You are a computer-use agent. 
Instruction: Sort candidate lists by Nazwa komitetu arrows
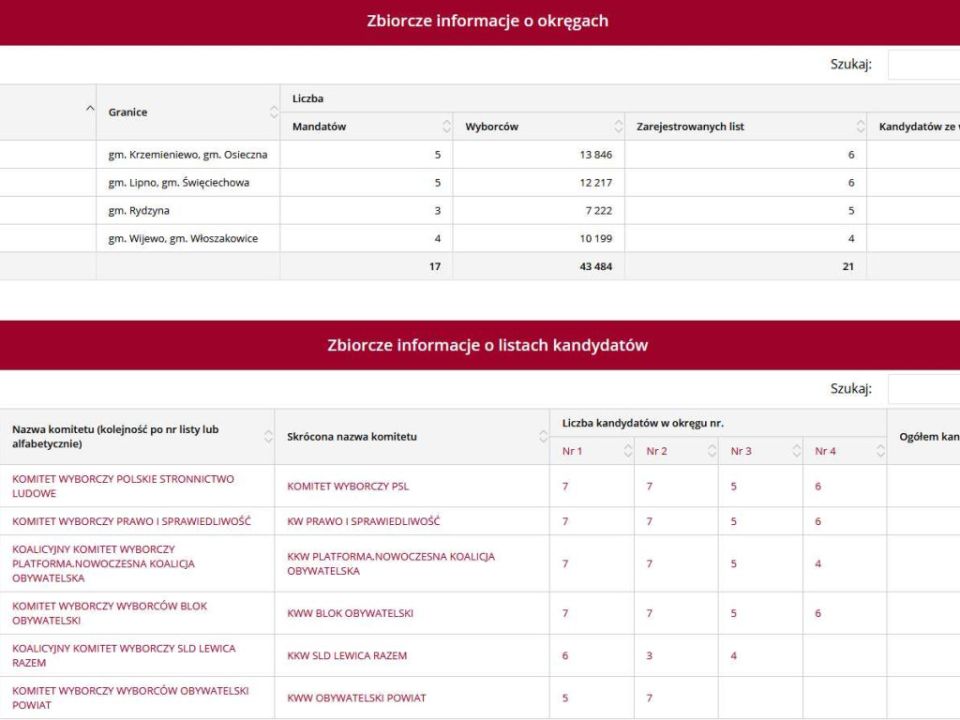pyautogui.click(x=268, y=437)
